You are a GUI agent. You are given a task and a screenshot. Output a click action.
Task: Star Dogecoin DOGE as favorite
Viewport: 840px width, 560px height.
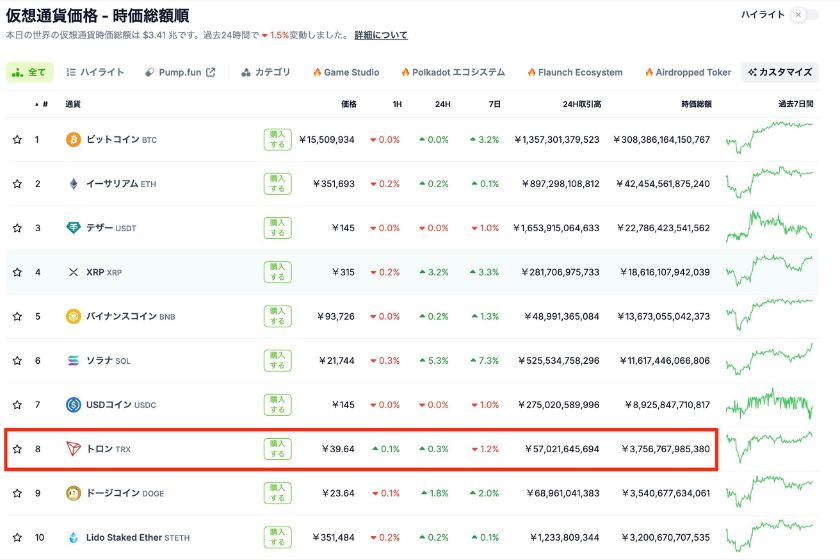[17, 494]
